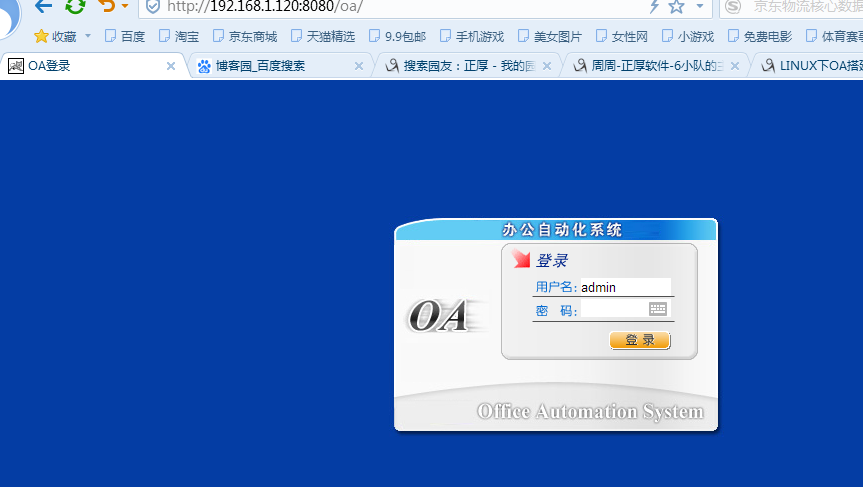Click the search box showing 京东物流核心数据
Viewport: 863px width, 487px height.
807,7
